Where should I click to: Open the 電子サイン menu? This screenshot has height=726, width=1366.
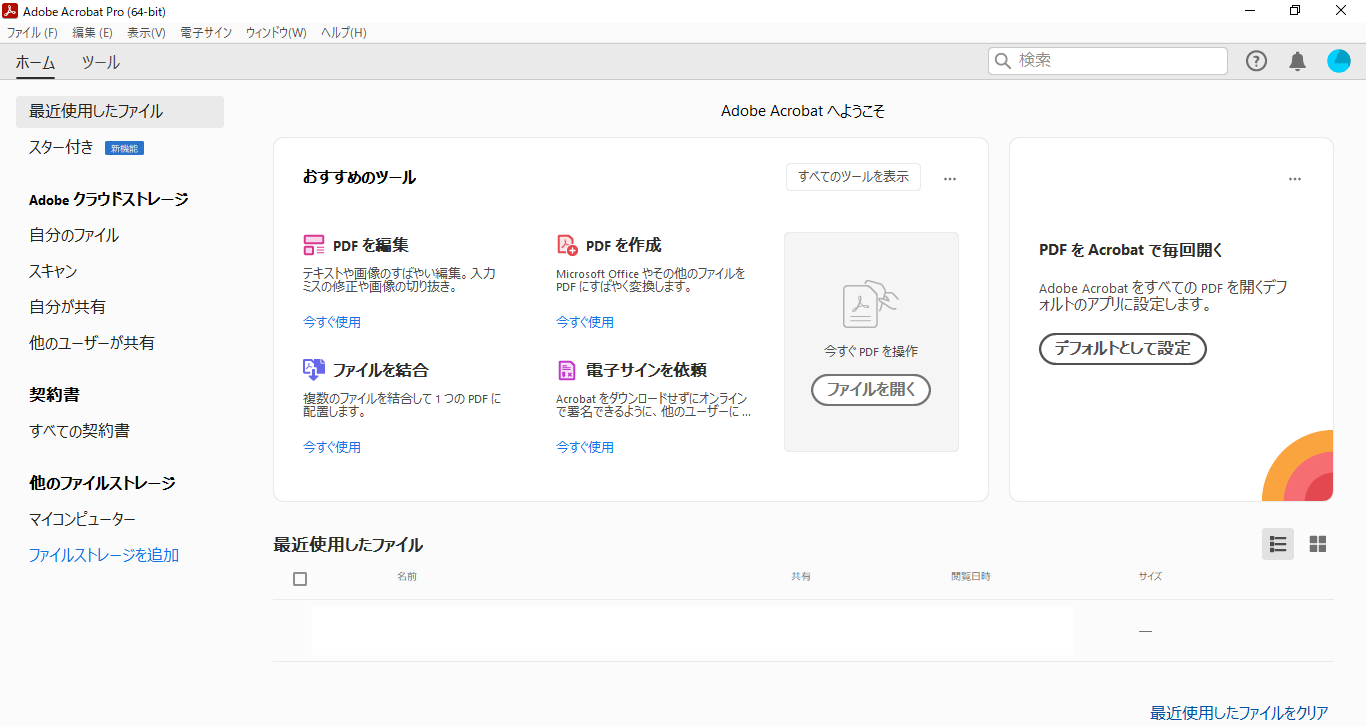206,33
